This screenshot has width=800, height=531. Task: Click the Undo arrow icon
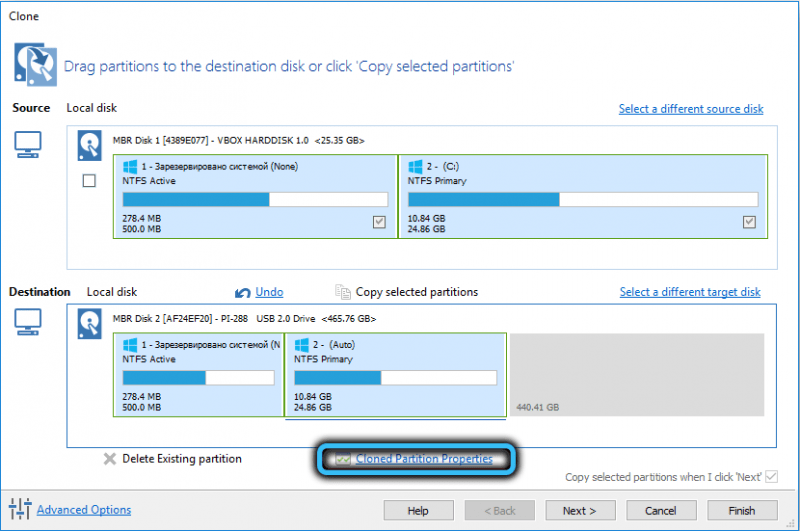pos(242,293)
